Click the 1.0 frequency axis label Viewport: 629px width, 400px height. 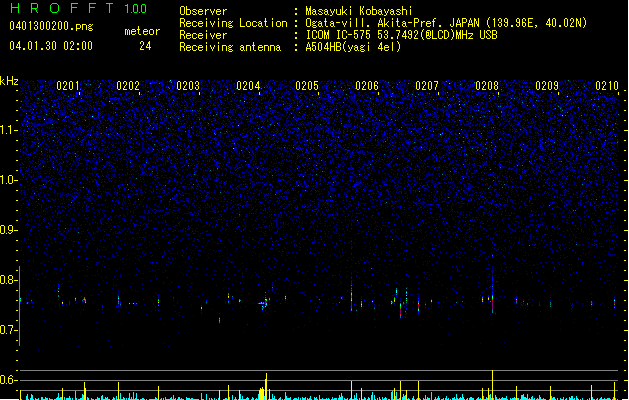click(9, 180)
